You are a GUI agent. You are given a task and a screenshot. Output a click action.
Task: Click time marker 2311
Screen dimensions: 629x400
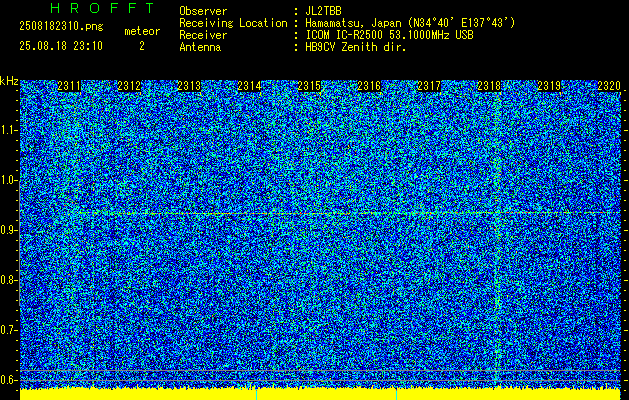[69, 86]
